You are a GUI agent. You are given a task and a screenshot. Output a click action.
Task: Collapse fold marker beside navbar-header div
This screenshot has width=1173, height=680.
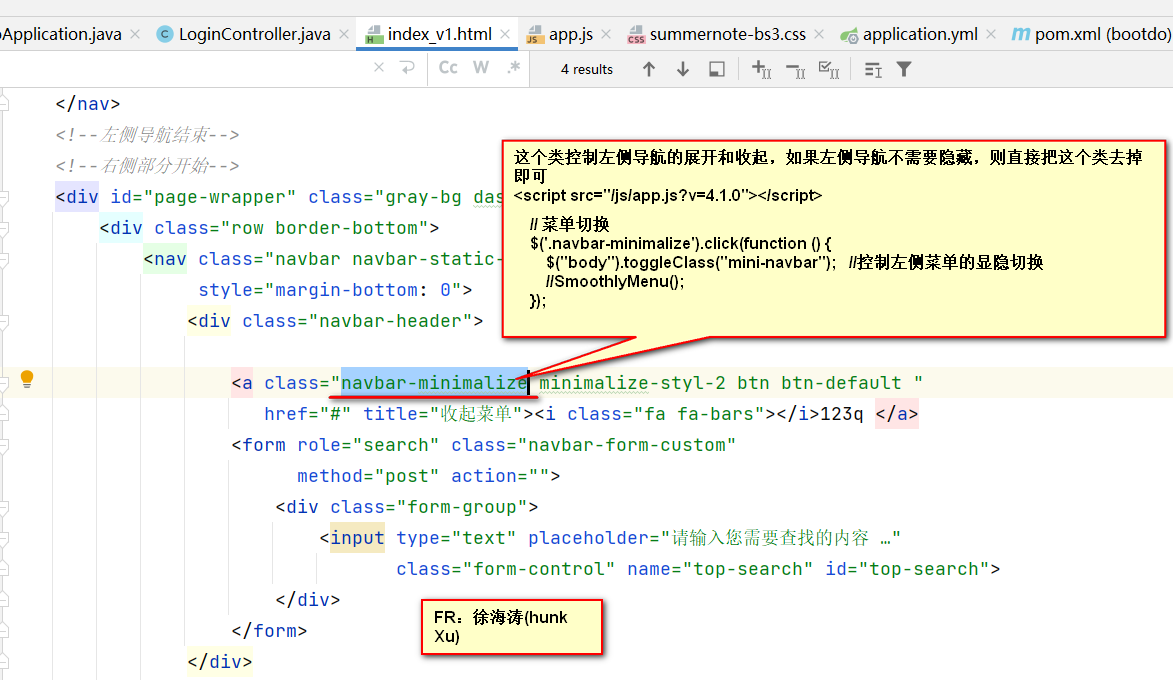(x=4, y=322)
